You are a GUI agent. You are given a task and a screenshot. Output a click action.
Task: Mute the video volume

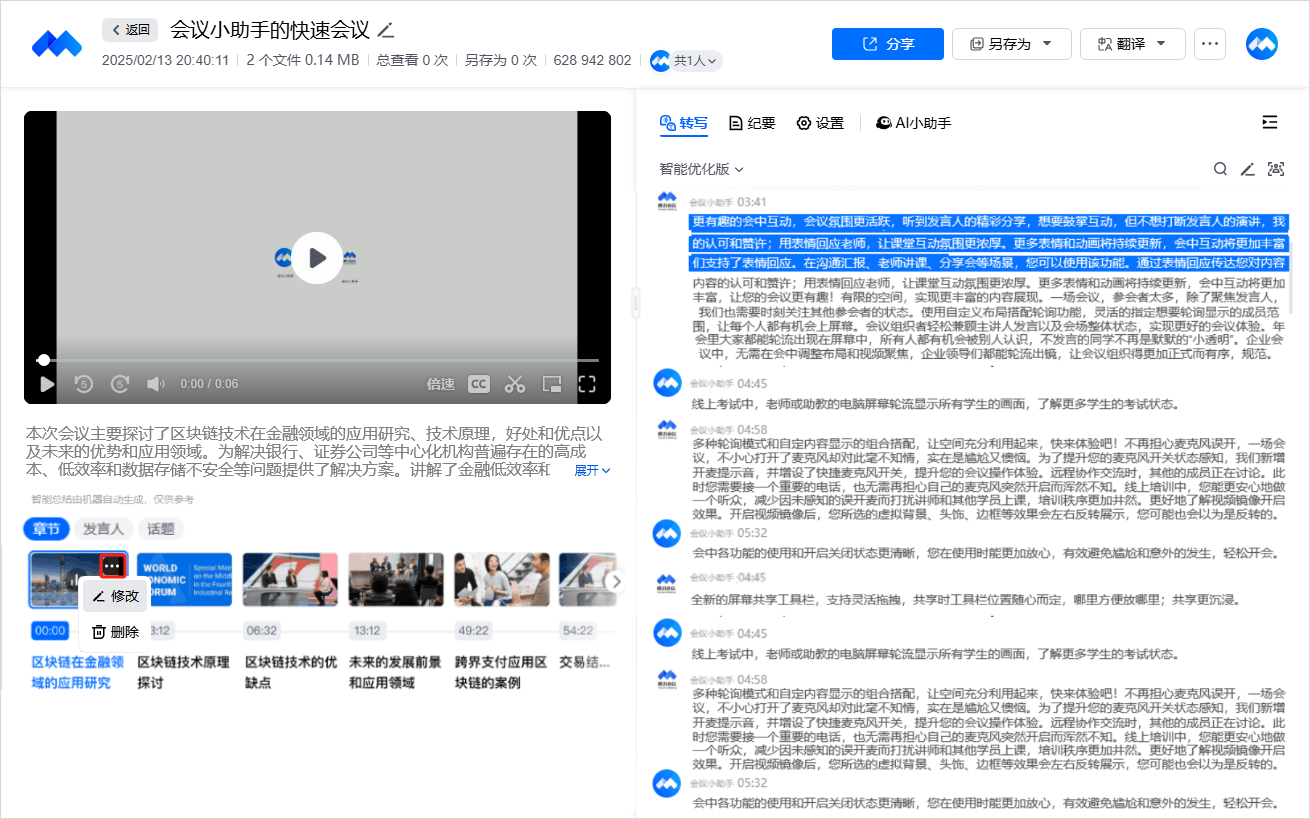156,384
